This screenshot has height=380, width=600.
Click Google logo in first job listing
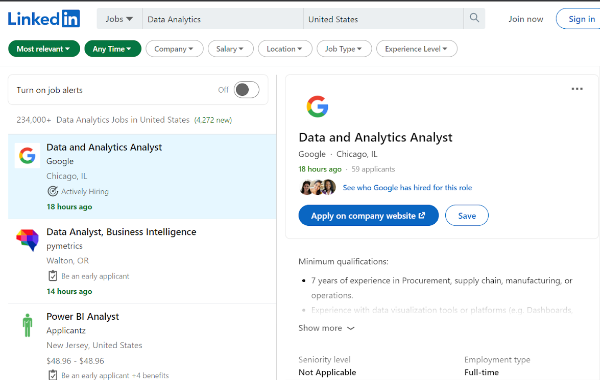pos(27,155)
